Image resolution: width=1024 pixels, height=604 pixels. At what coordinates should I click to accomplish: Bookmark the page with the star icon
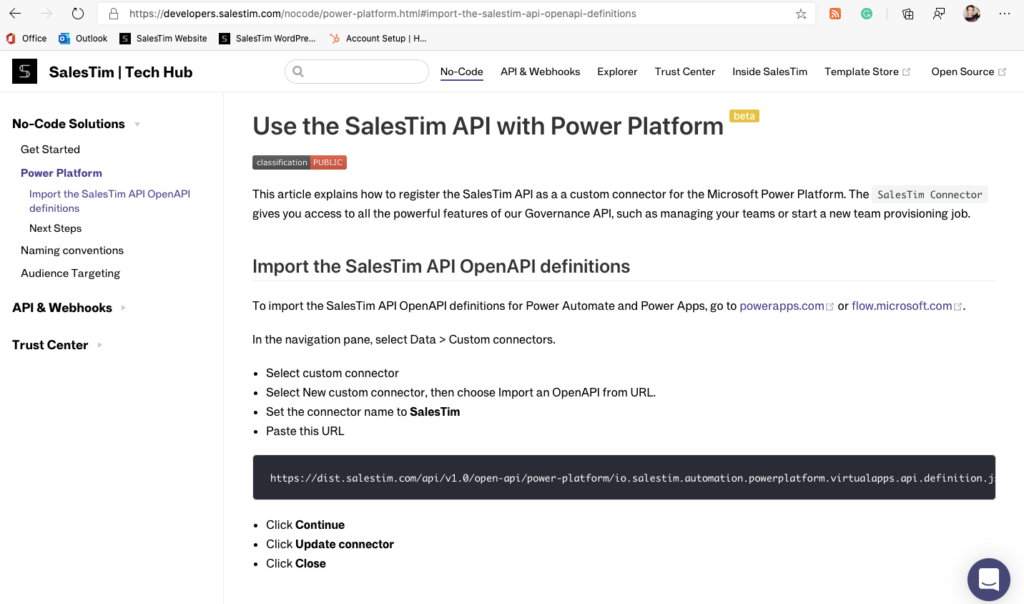[x=801, y=14]
